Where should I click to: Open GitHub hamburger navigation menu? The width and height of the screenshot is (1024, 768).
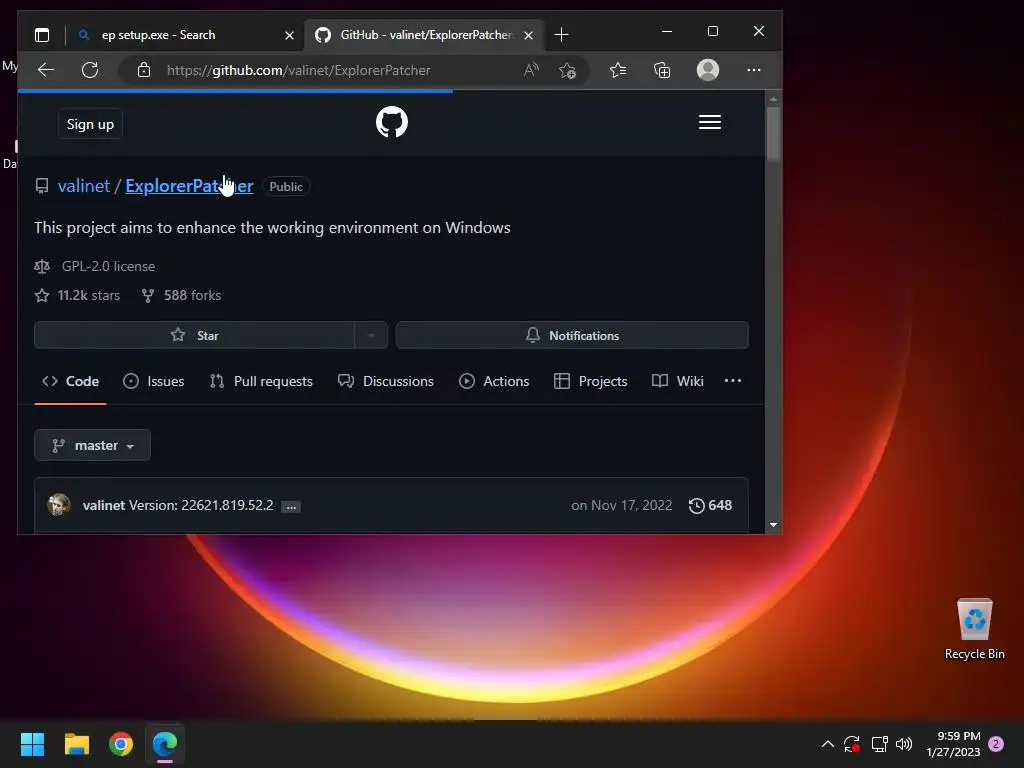[710, 122]
